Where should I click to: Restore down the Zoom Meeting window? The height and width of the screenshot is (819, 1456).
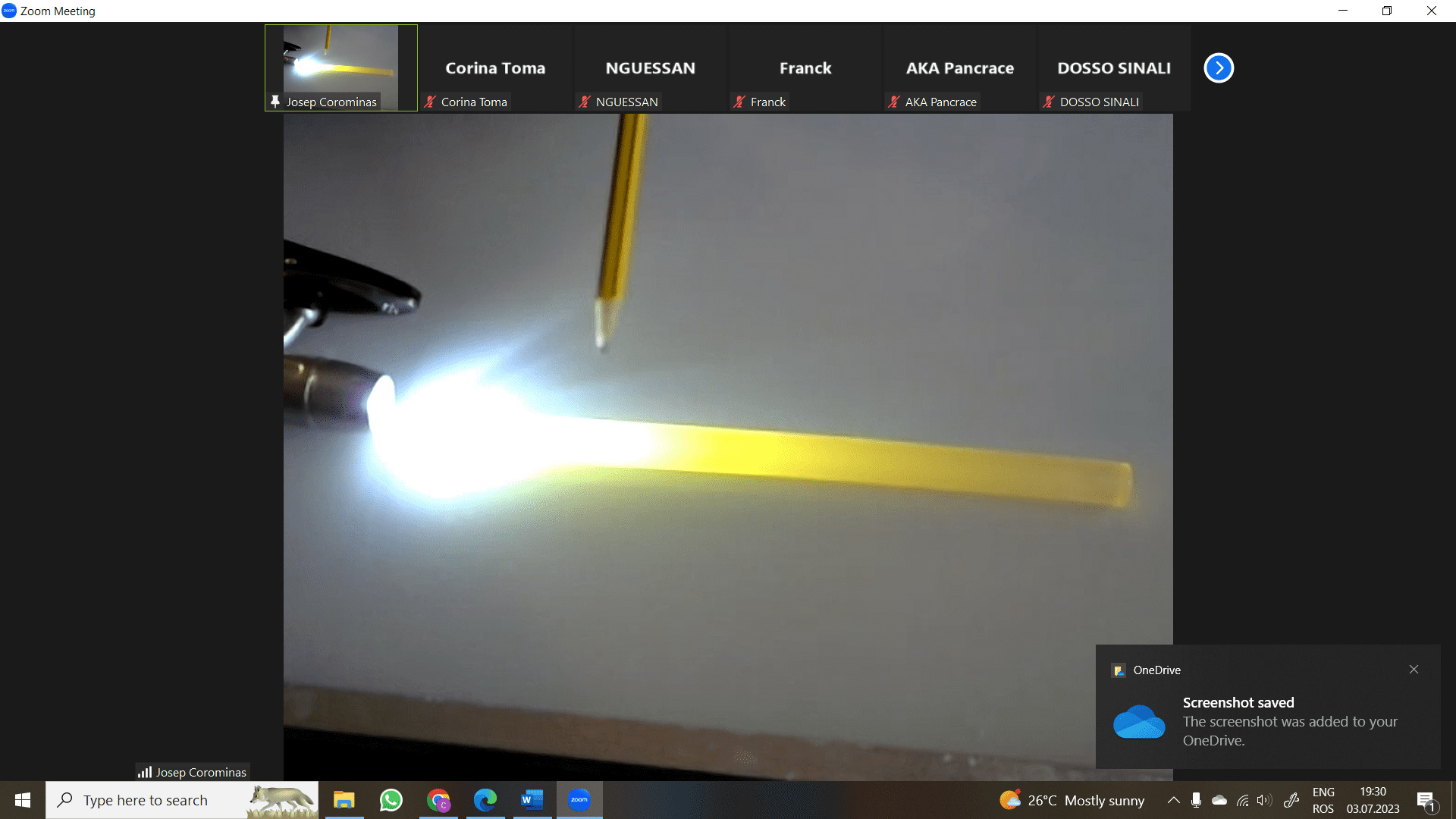(1387, 11)
